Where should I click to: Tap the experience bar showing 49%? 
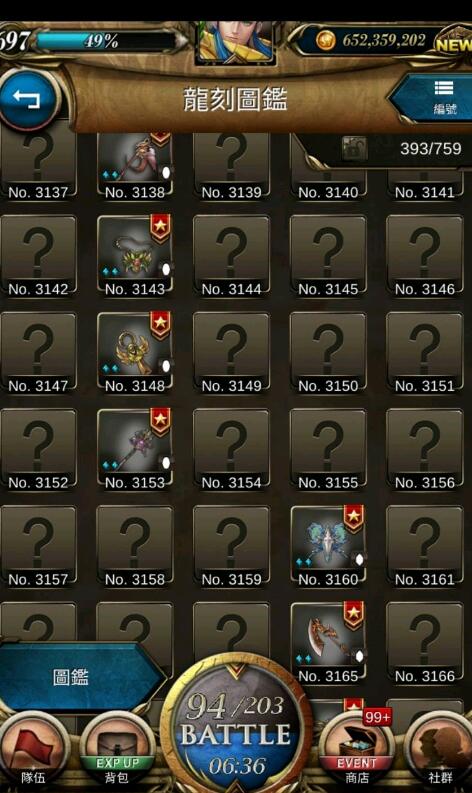click(106, 40)
